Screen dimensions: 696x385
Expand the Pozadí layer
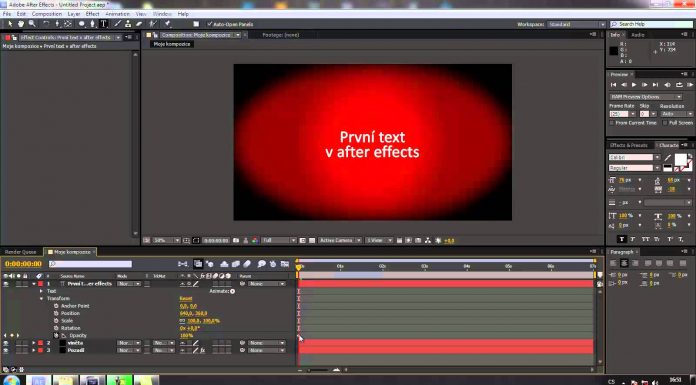(34, 350)
